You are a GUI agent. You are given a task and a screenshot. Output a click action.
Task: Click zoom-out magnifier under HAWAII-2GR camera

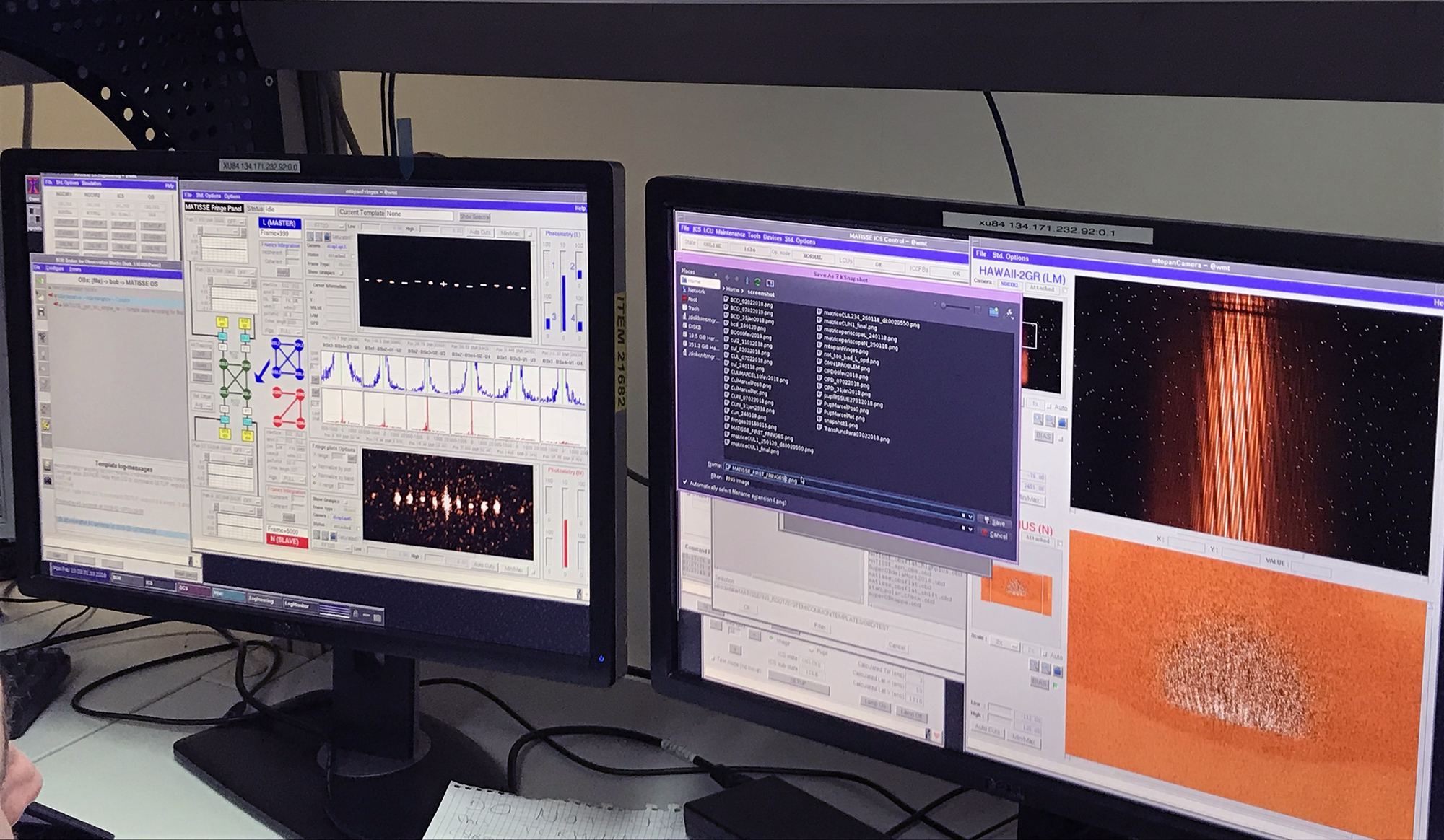pyautogui.click(x=1051, y=421)
